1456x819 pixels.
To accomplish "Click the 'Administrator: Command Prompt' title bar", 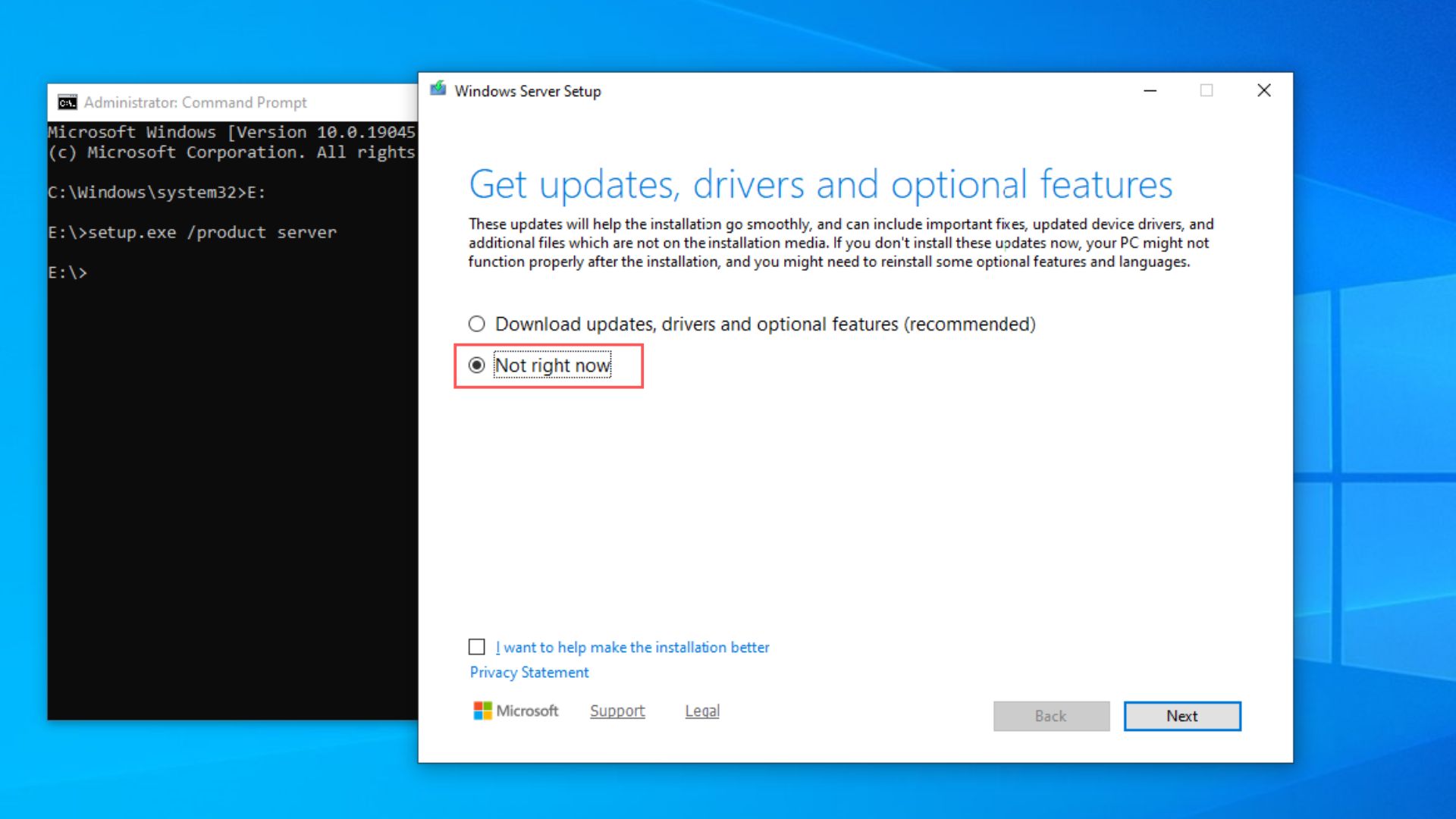I will point(195,102).
